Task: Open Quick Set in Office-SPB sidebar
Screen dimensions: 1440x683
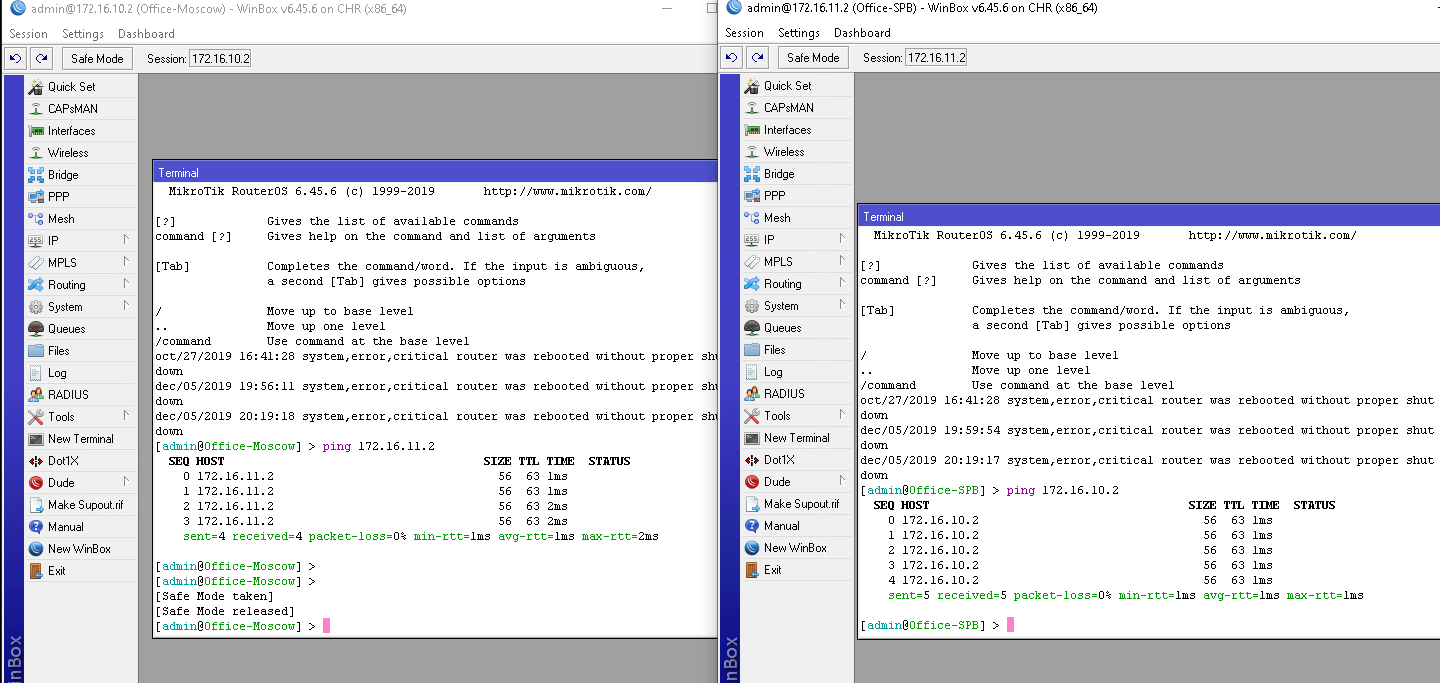Action: coord(797,86)
